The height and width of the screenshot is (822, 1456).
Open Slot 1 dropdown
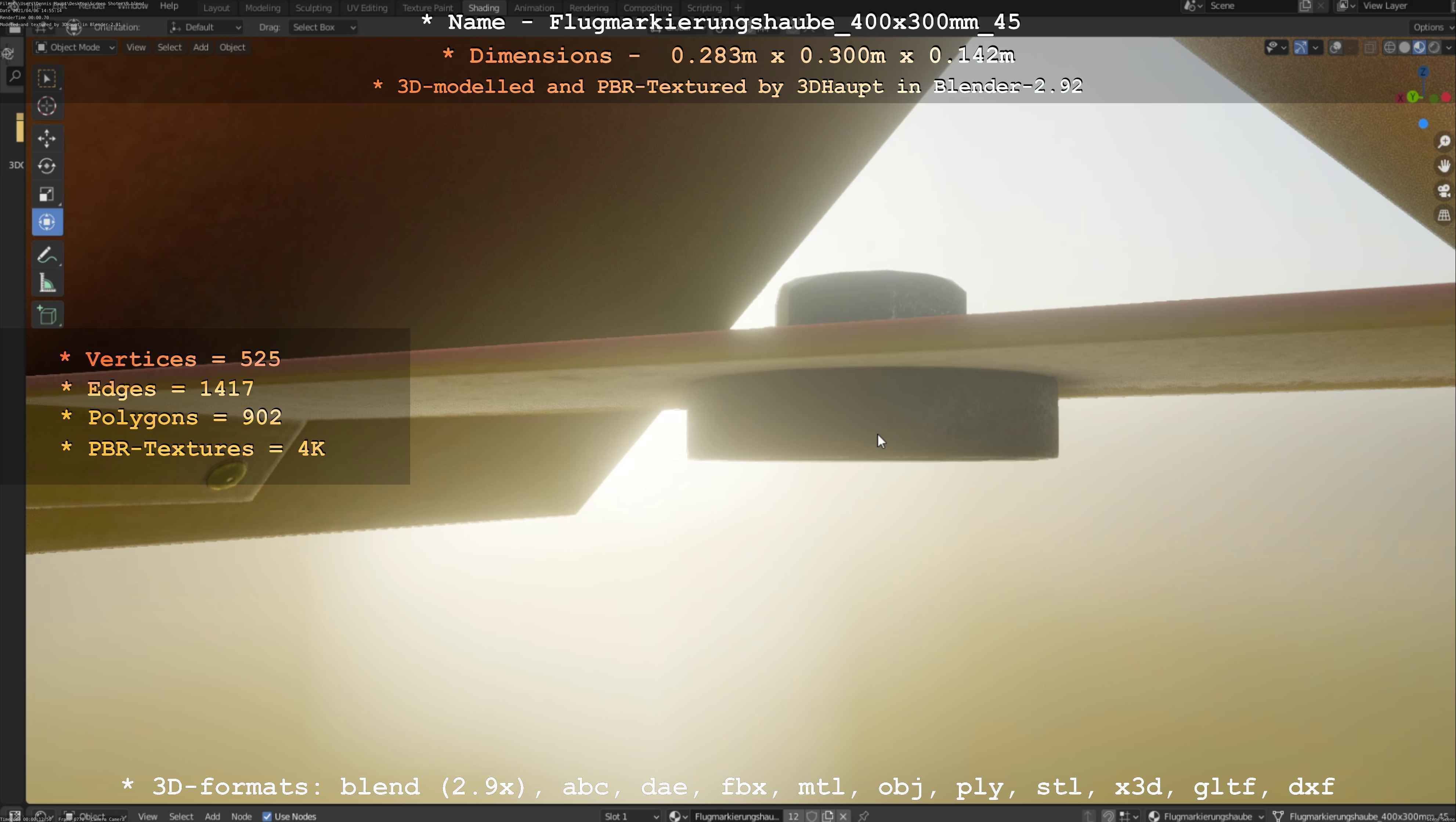(x=631, y=816)
